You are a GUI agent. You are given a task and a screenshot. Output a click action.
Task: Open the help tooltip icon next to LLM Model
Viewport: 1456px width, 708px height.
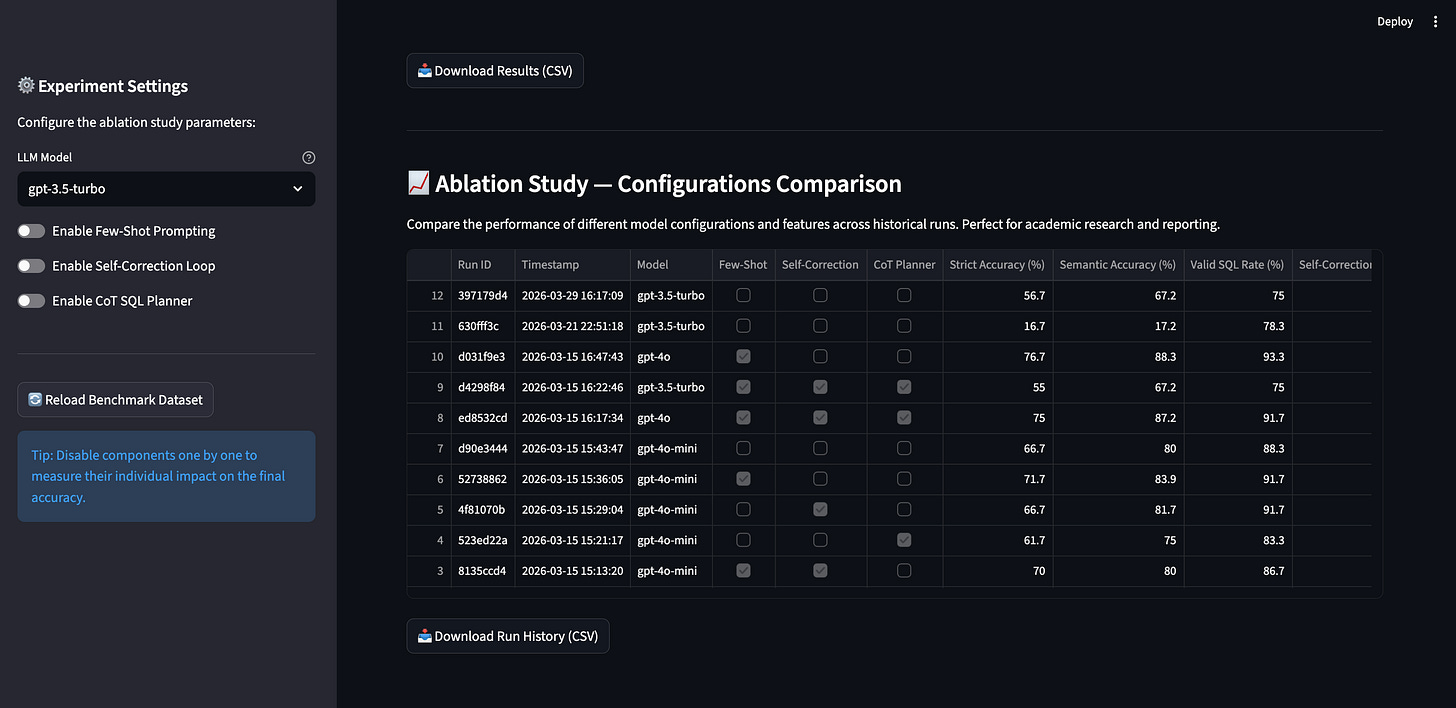click(x=308, y=157)
